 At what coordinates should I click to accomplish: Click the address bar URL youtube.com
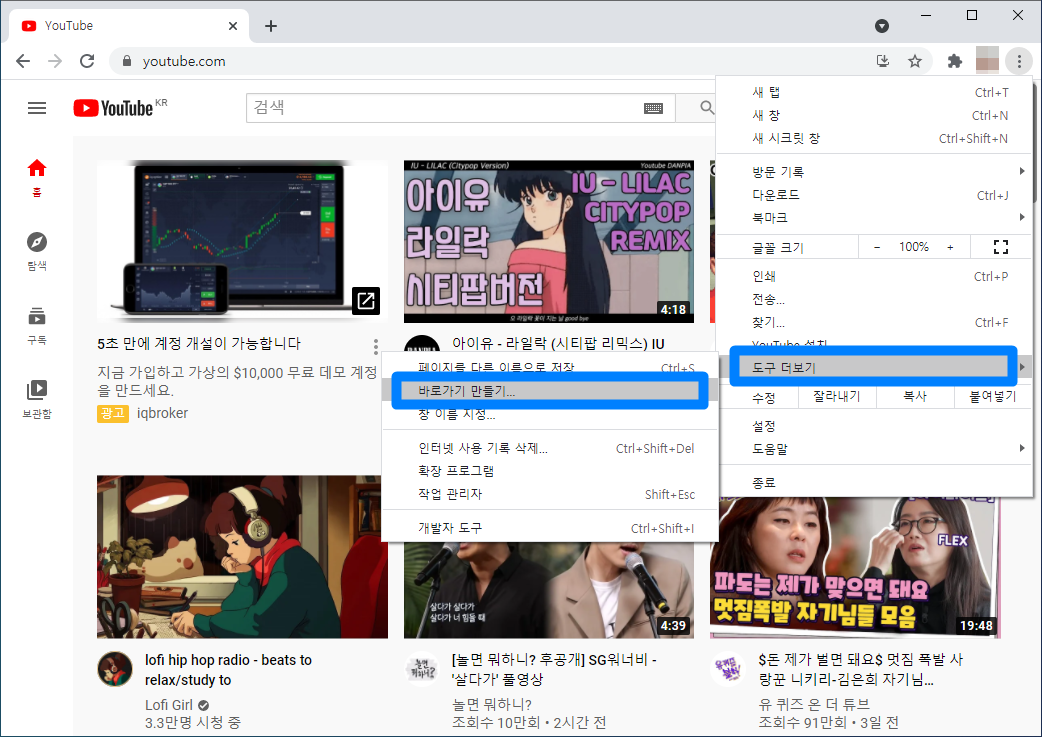(184, 61)
